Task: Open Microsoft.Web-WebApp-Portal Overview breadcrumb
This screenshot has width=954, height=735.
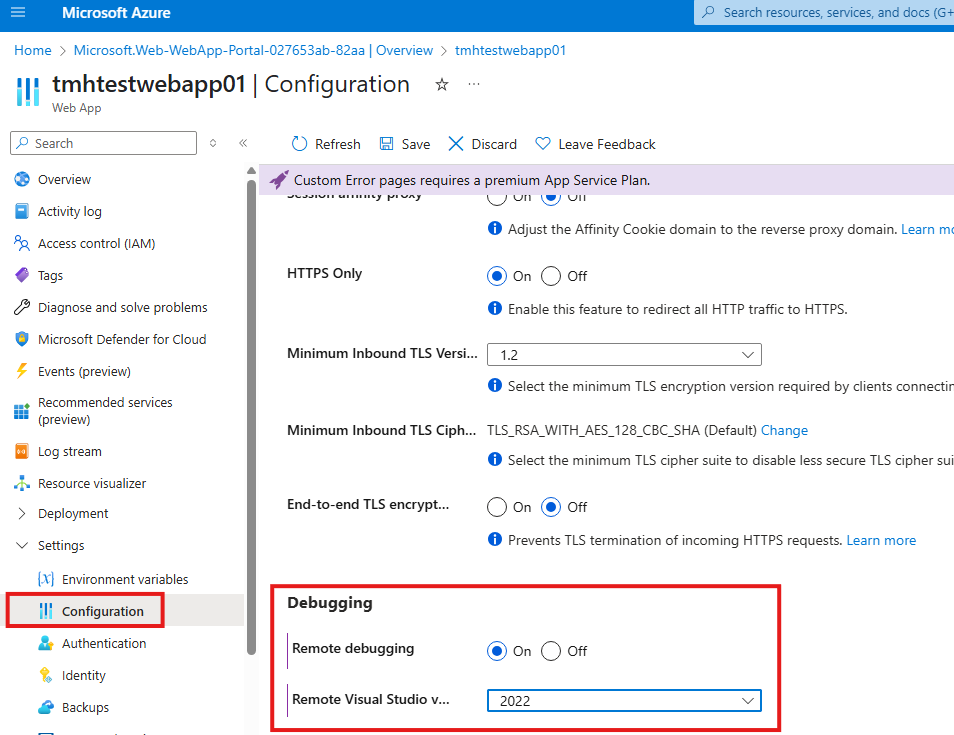Action: click(253, 51)
